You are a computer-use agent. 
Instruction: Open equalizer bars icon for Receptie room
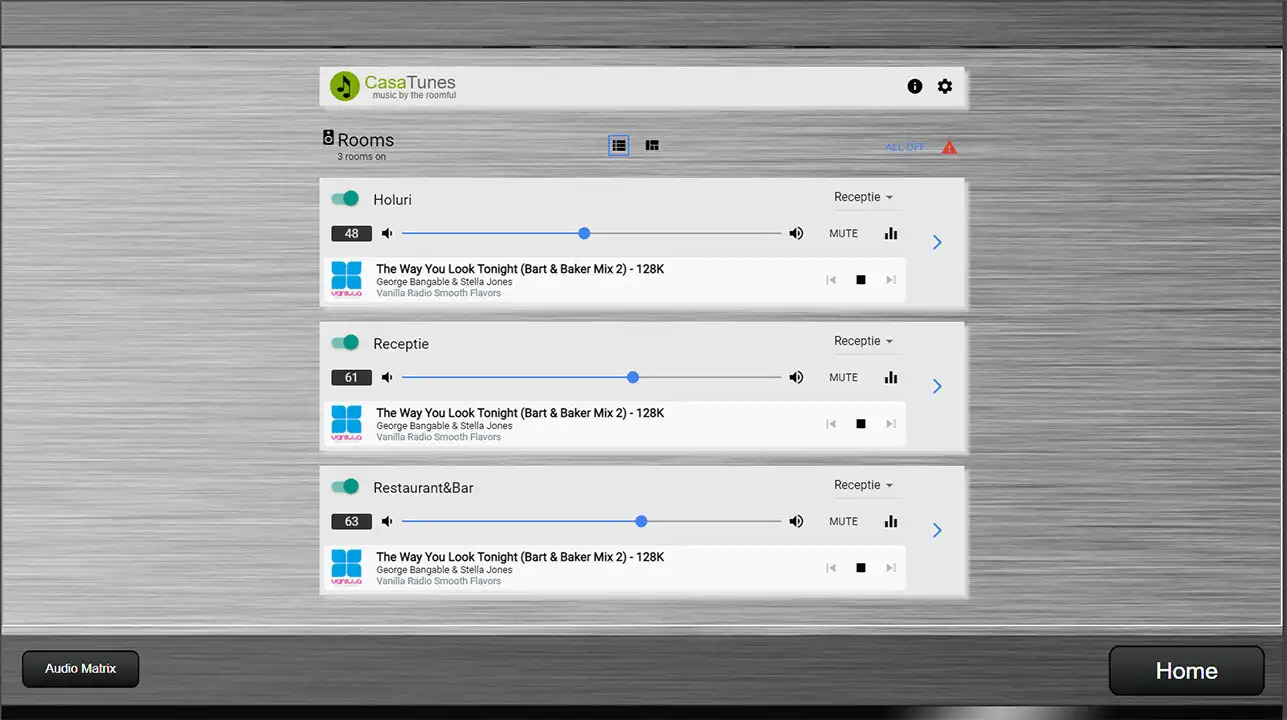[891, 377]
